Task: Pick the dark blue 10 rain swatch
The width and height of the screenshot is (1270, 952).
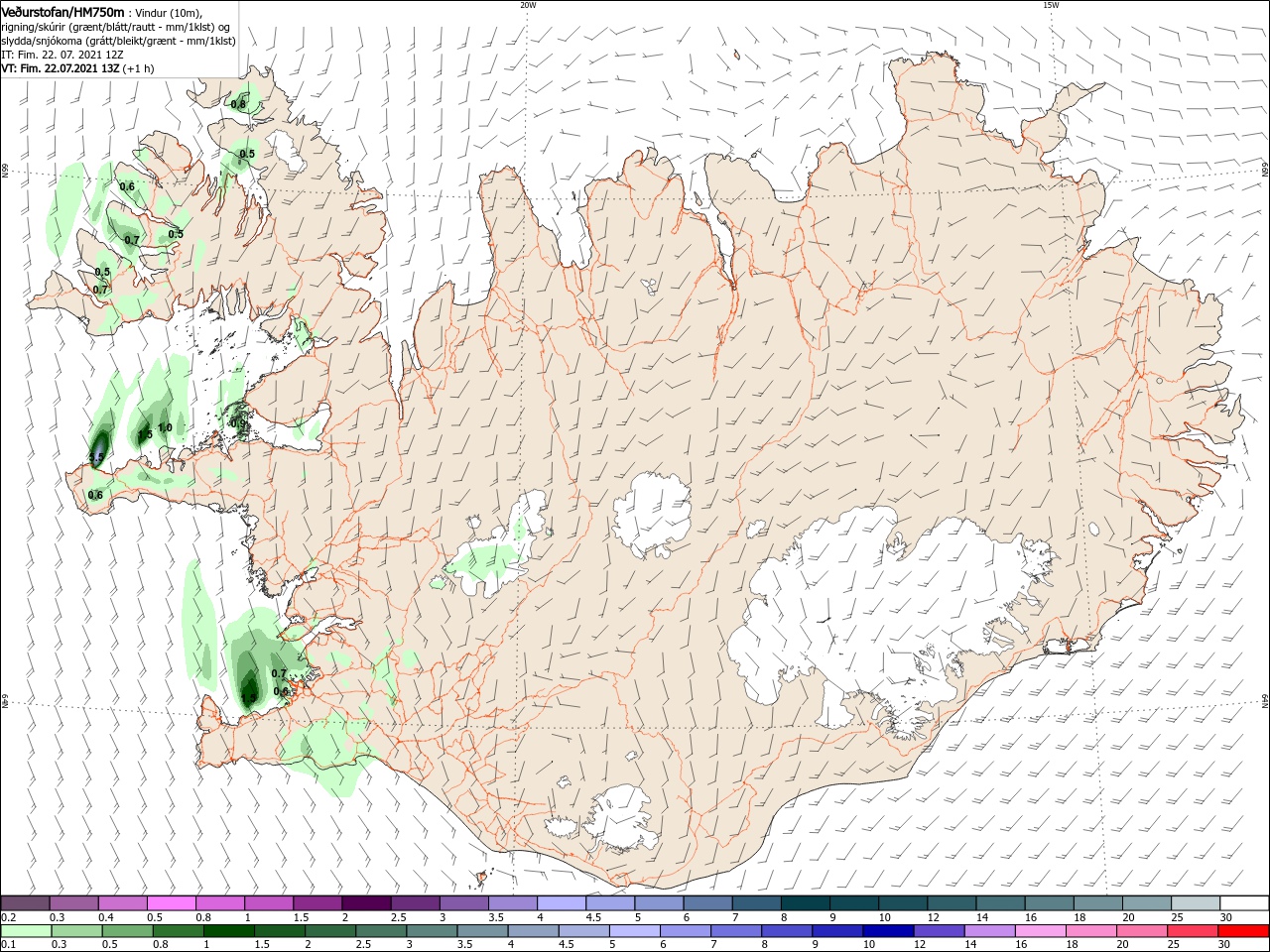Action: [x=886, y=931]
